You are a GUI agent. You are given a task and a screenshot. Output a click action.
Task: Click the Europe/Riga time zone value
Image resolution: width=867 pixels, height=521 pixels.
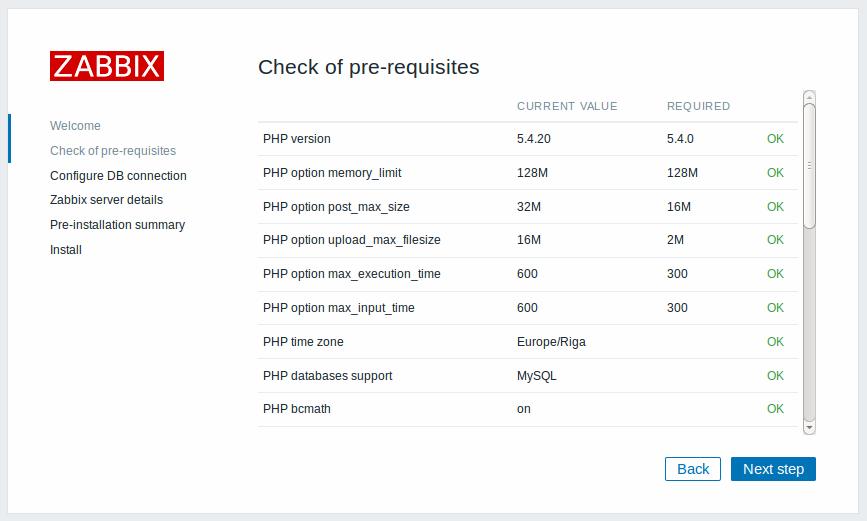pyautogui.click(x=551, y=342)
